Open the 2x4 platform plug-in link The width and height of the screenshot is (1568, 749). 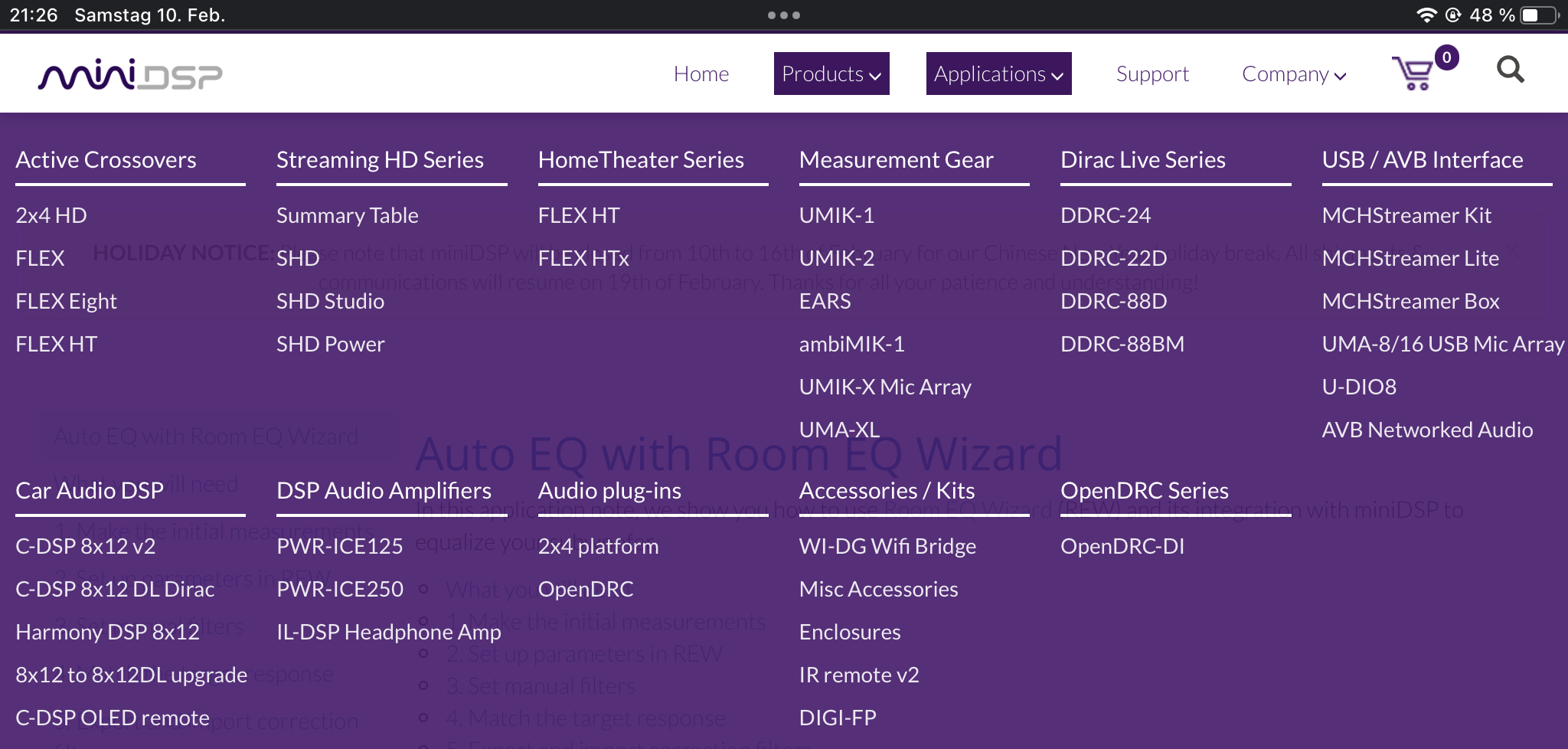tap(598, 546)
